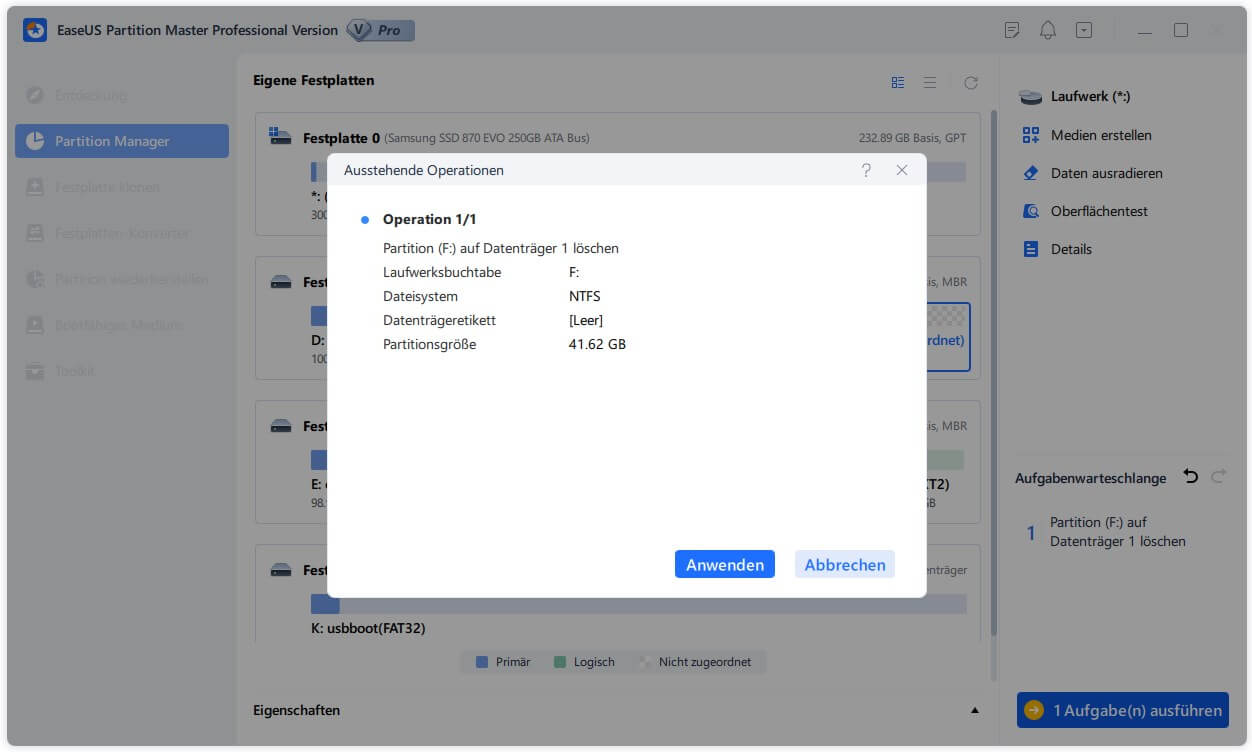1252x752 pixels.
Task: Click the file system value 'NTFS'
Action: click(585, 296)
